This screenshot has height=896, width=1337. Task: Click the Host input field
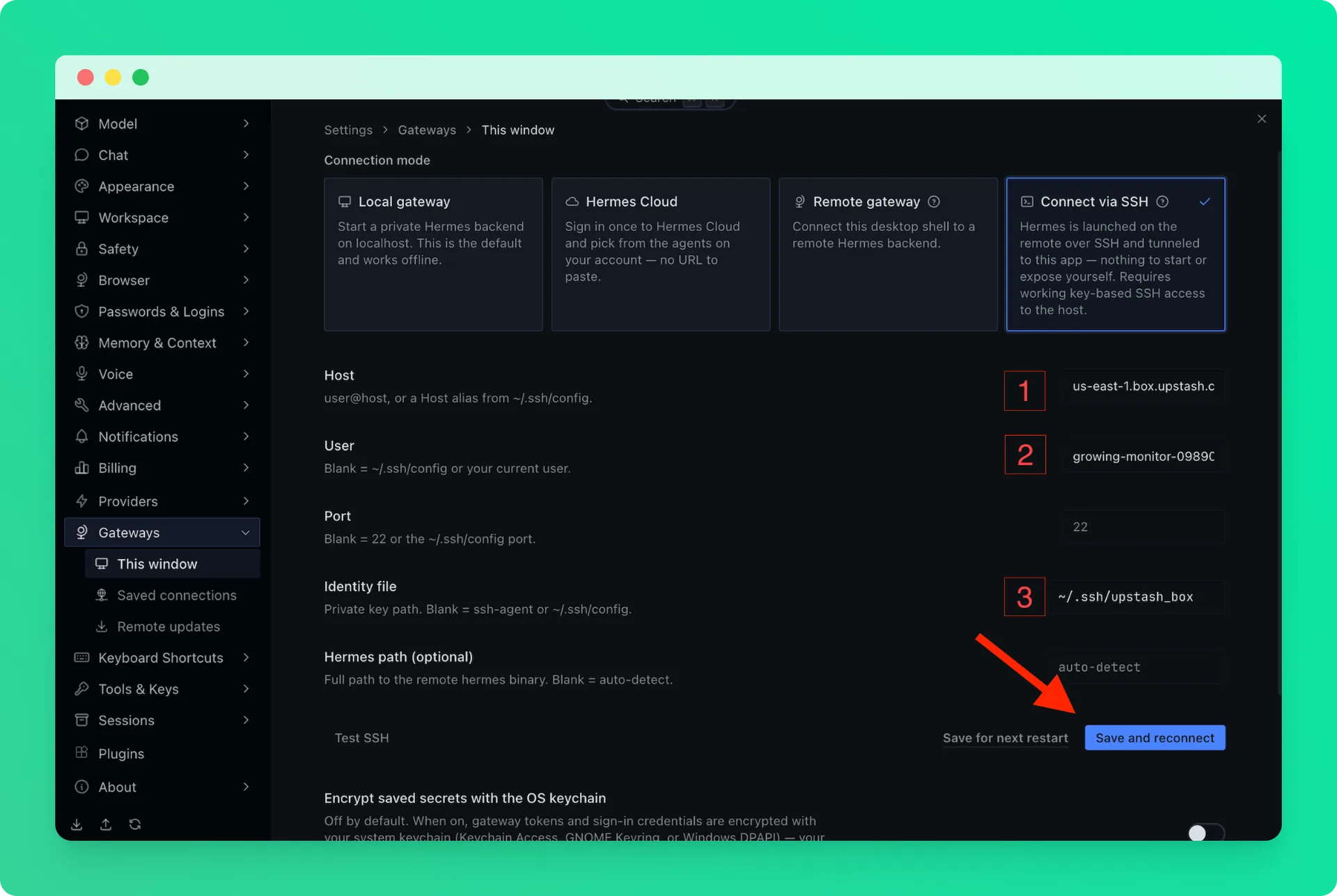click(1143, 386)
